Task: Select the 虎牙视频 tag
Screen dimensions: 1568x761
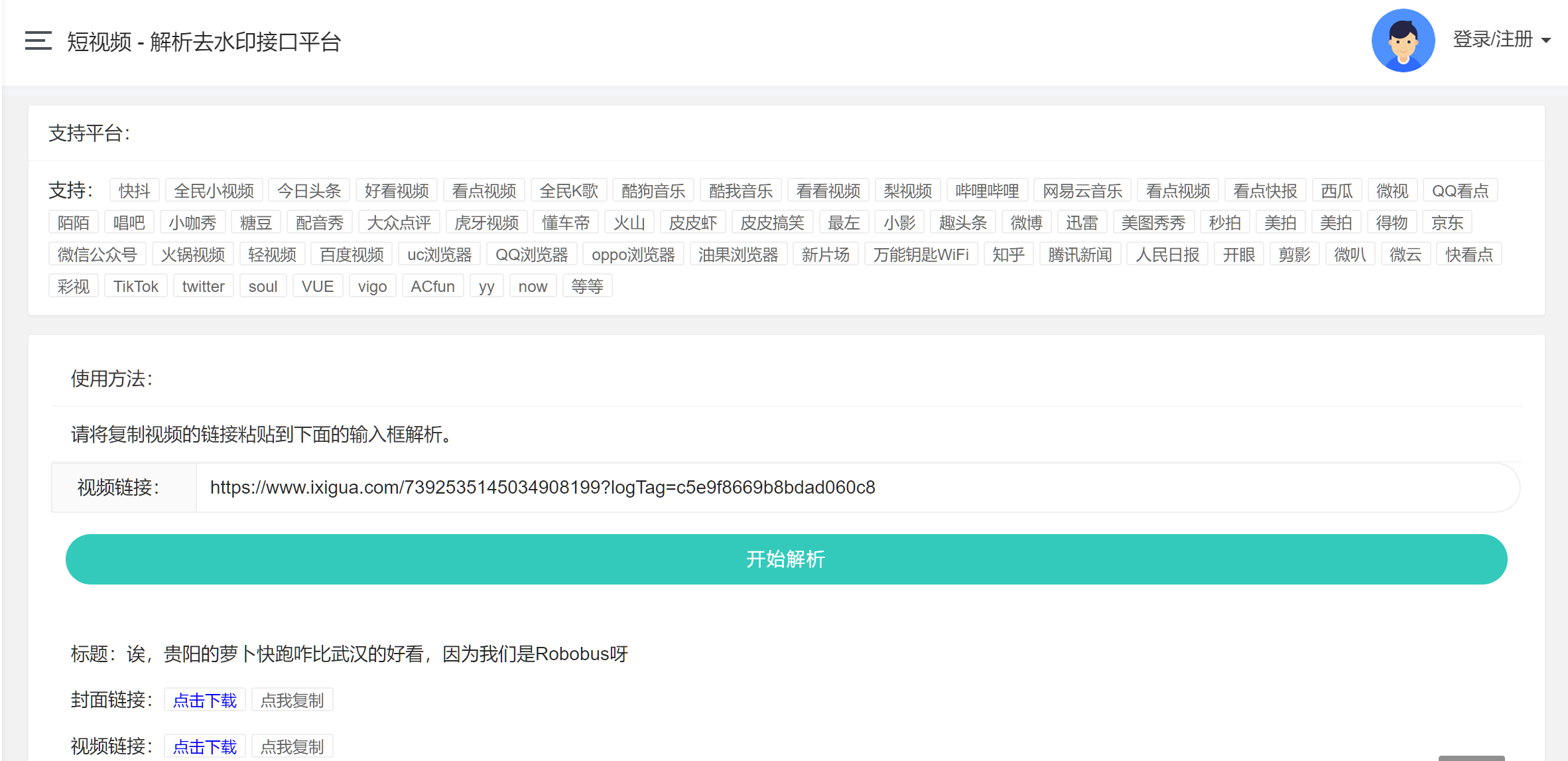Action: pos(487,222)
